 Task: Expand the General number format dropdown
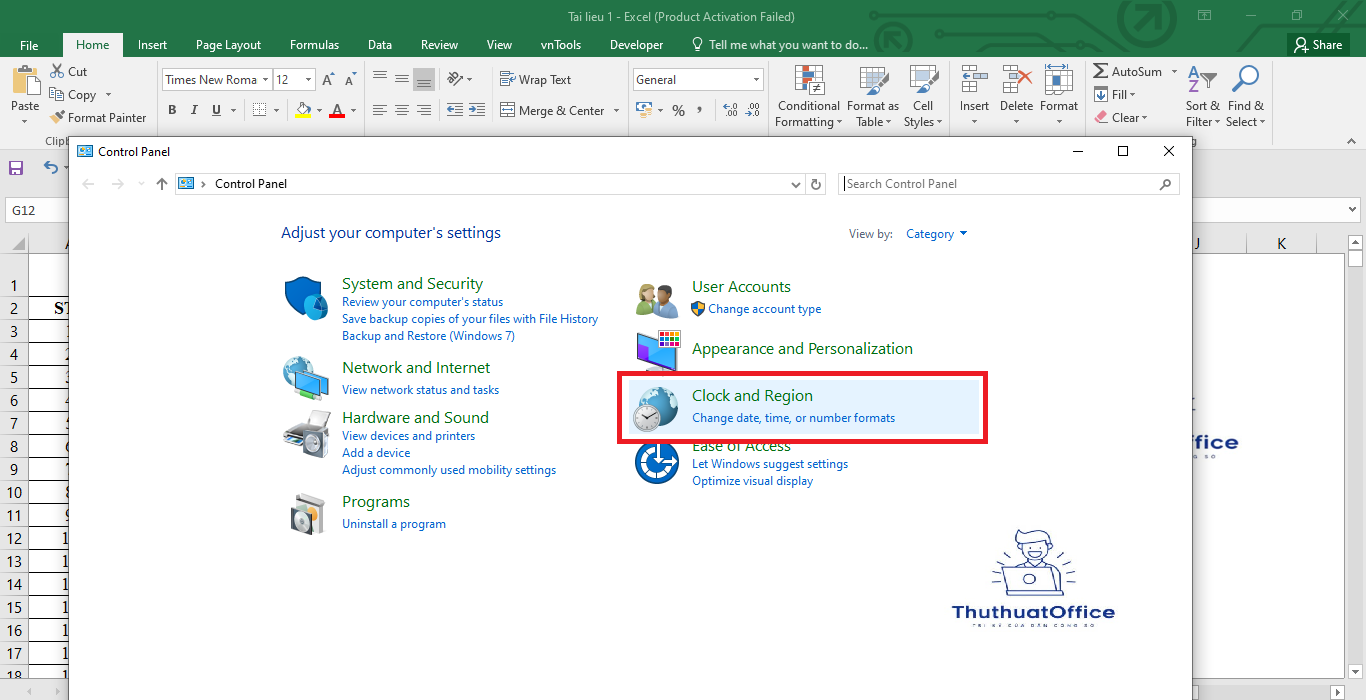pyautogui.click(x=756, y=80)
